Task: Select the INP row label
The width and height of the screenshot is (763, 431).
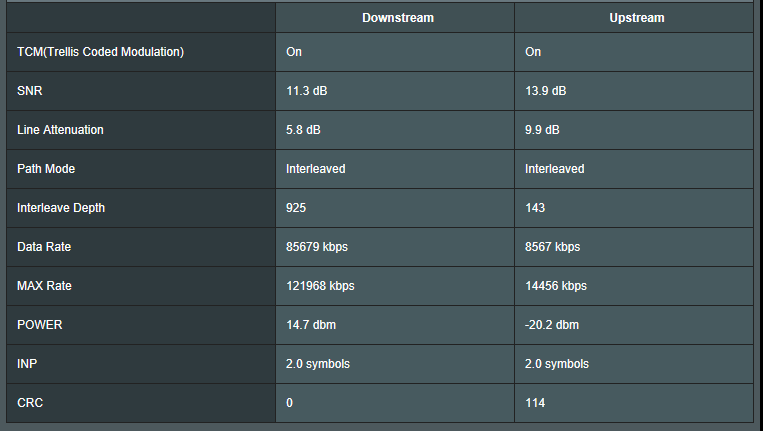Action: pyautogui.click(x=28, y=364)
